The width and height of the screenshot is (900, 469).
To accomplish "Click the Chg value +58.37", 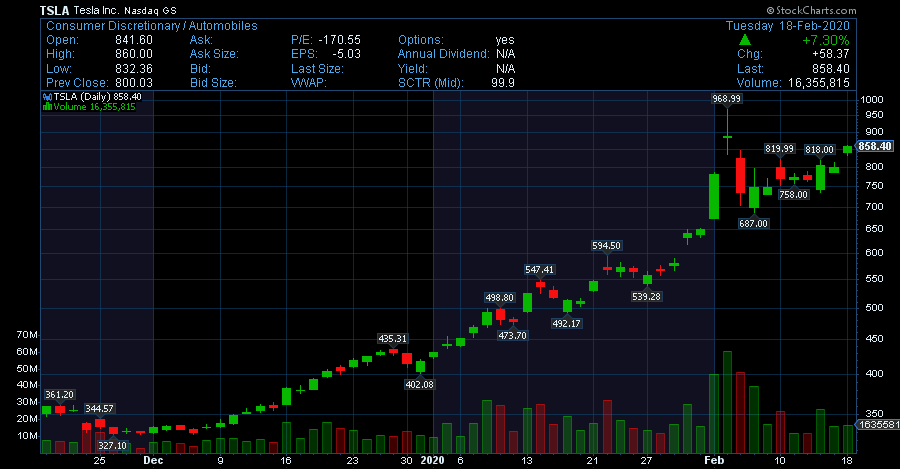I will click(831, 54).
